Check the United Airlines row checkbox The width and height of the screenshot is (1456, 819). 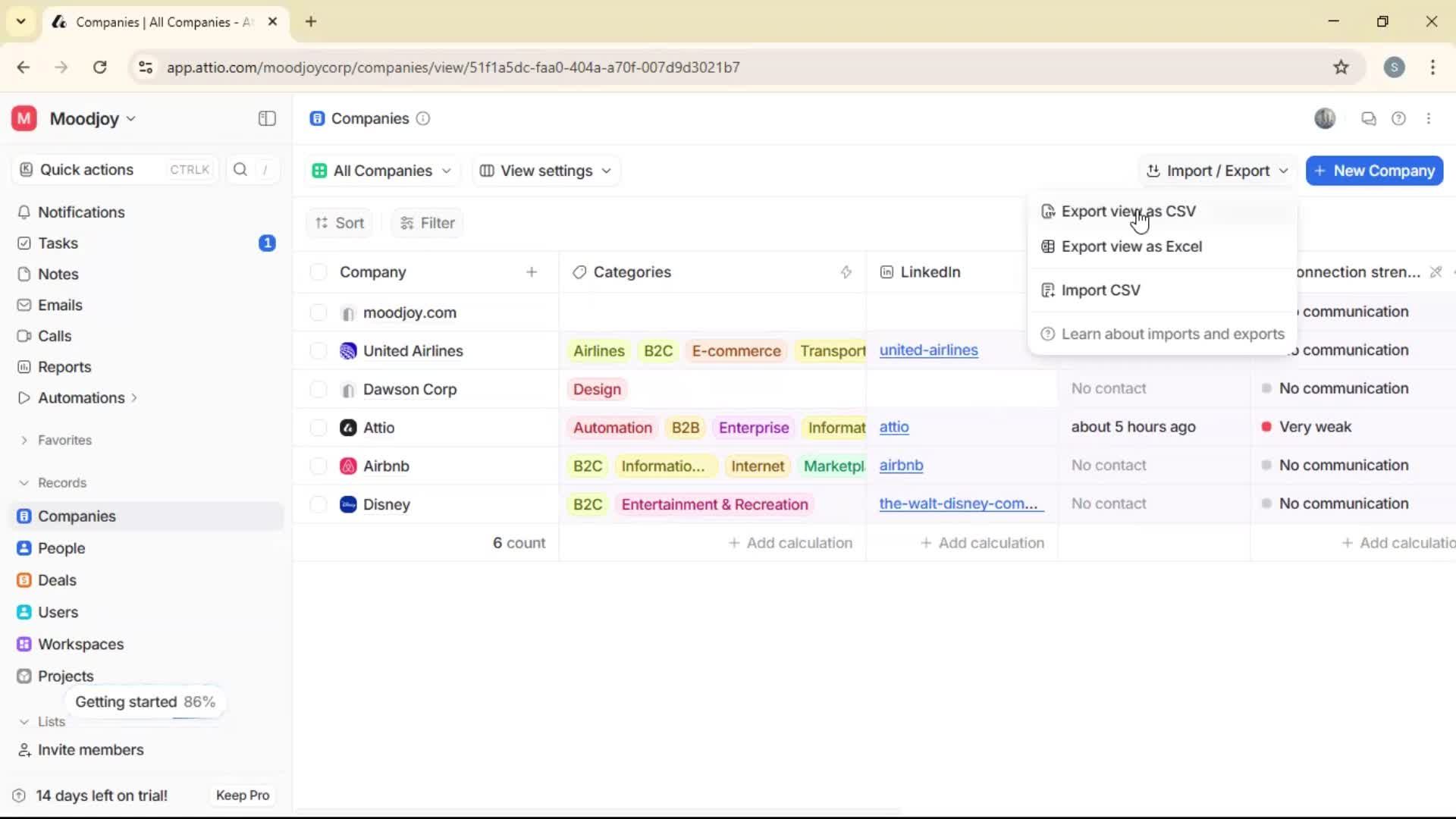[318, 351]
